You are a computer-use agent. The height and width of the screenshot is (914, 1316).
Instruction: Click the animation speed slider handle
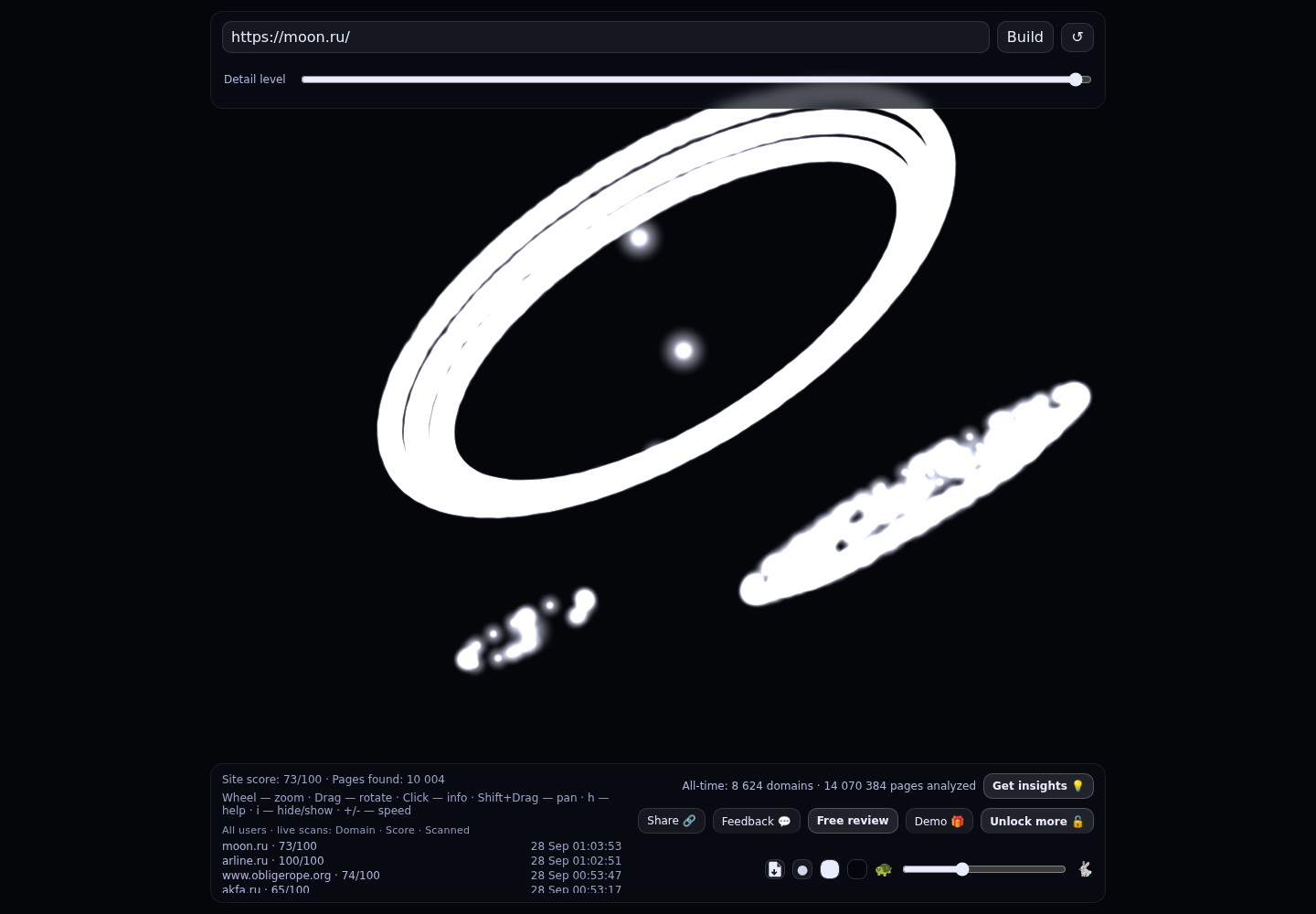coord(962,869)
